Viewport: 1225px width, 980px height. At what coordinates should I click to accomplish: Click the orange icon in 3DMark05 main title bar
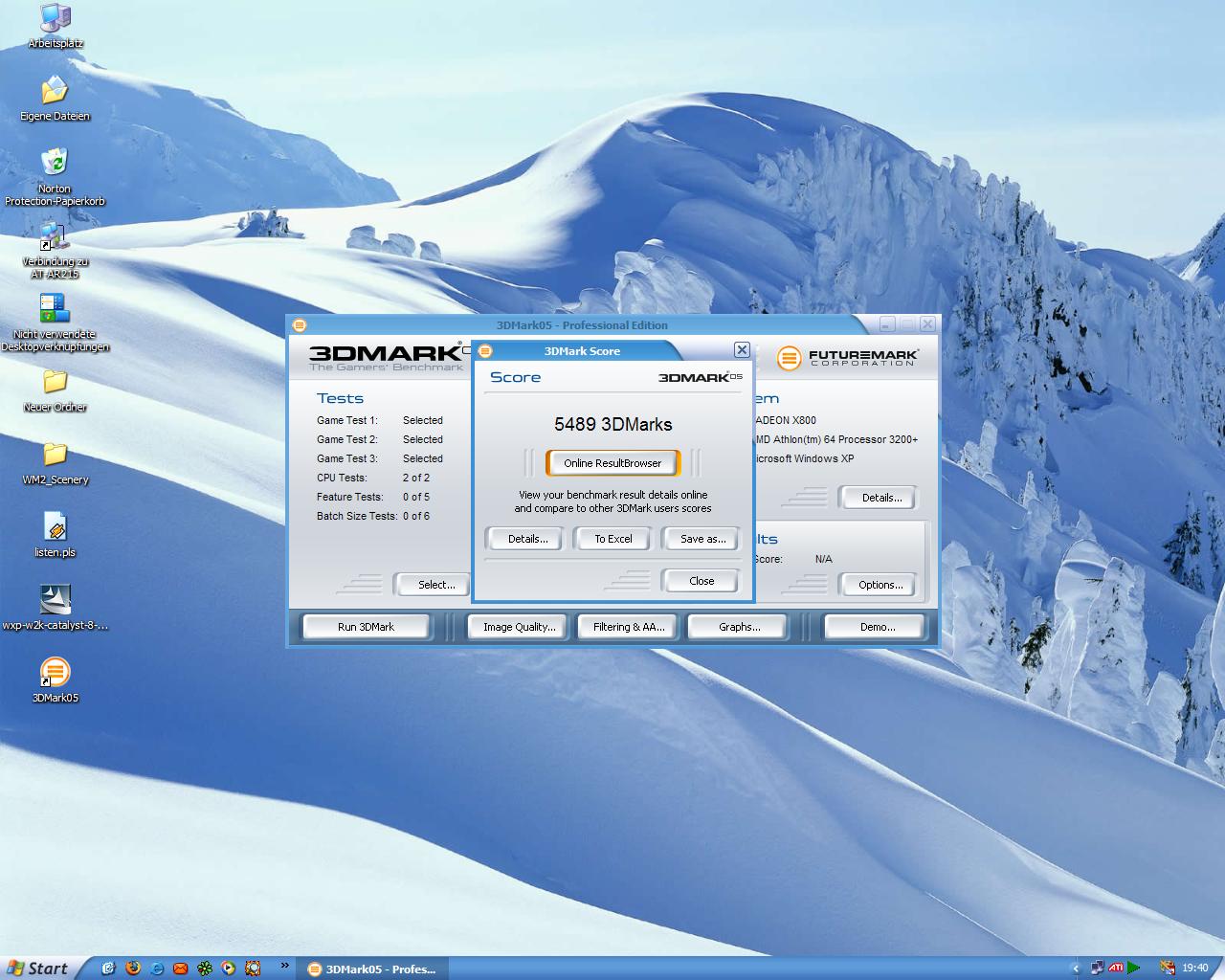[x=299, y=325]
